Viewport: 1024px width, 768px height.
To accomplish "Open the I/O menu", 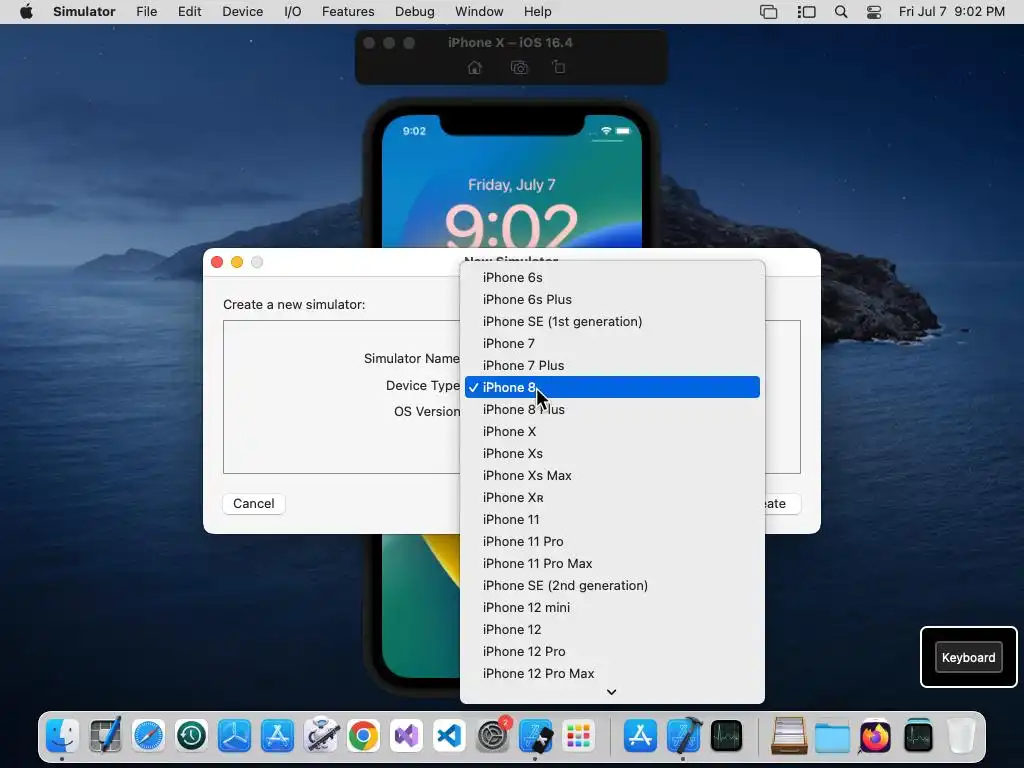I will 293,12.
